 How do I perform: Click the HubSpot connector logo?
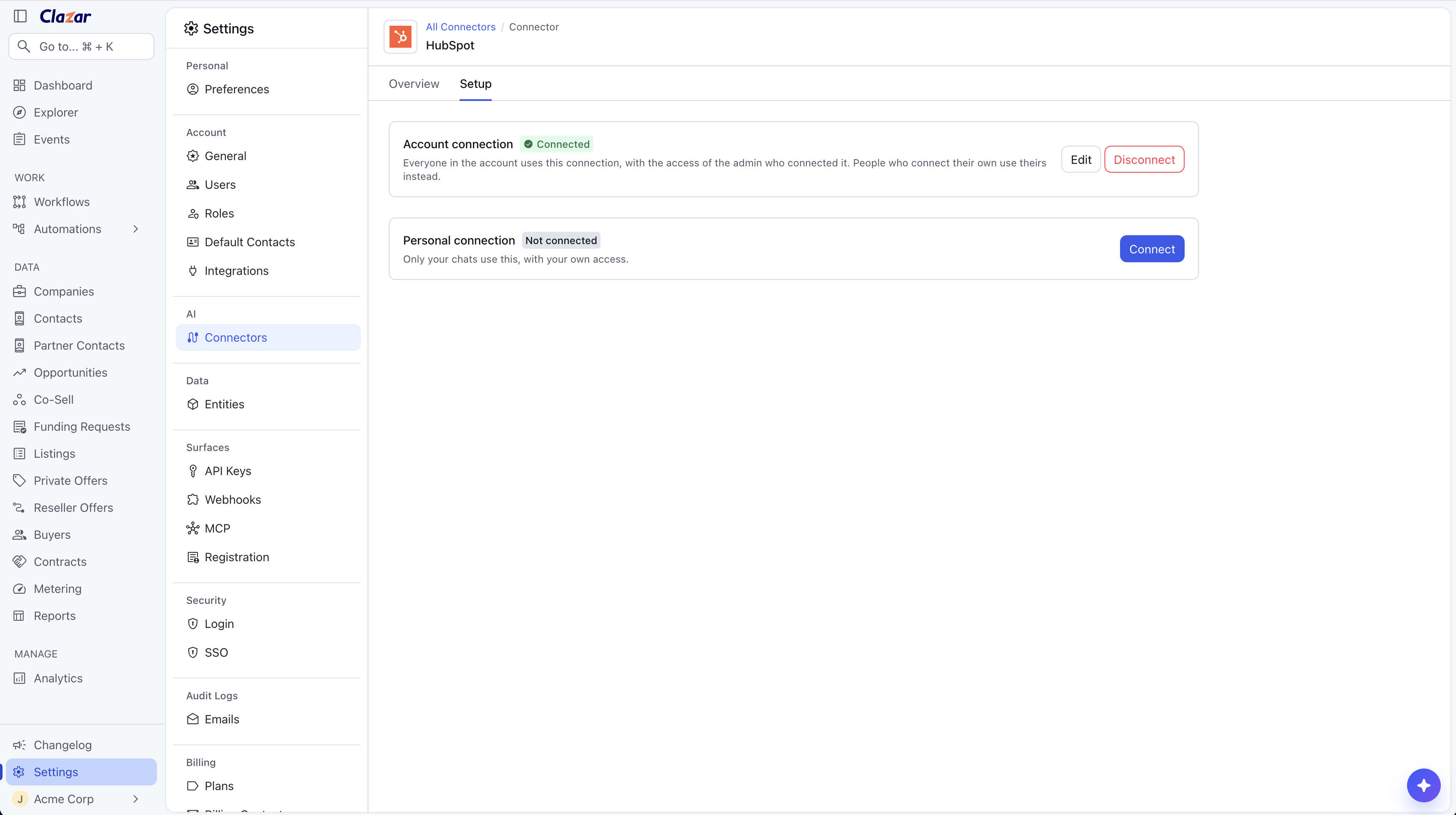pos(400,37)
